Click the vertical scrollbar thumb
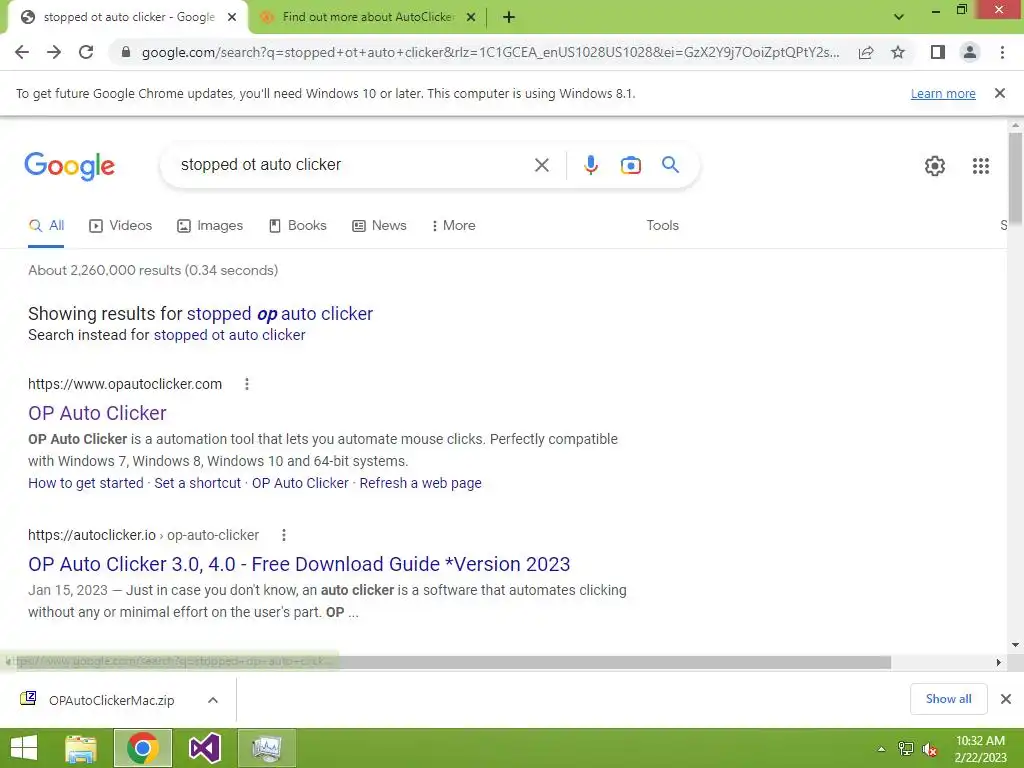Screen dimensions: 1024x768 click(x=1015, y=178)
